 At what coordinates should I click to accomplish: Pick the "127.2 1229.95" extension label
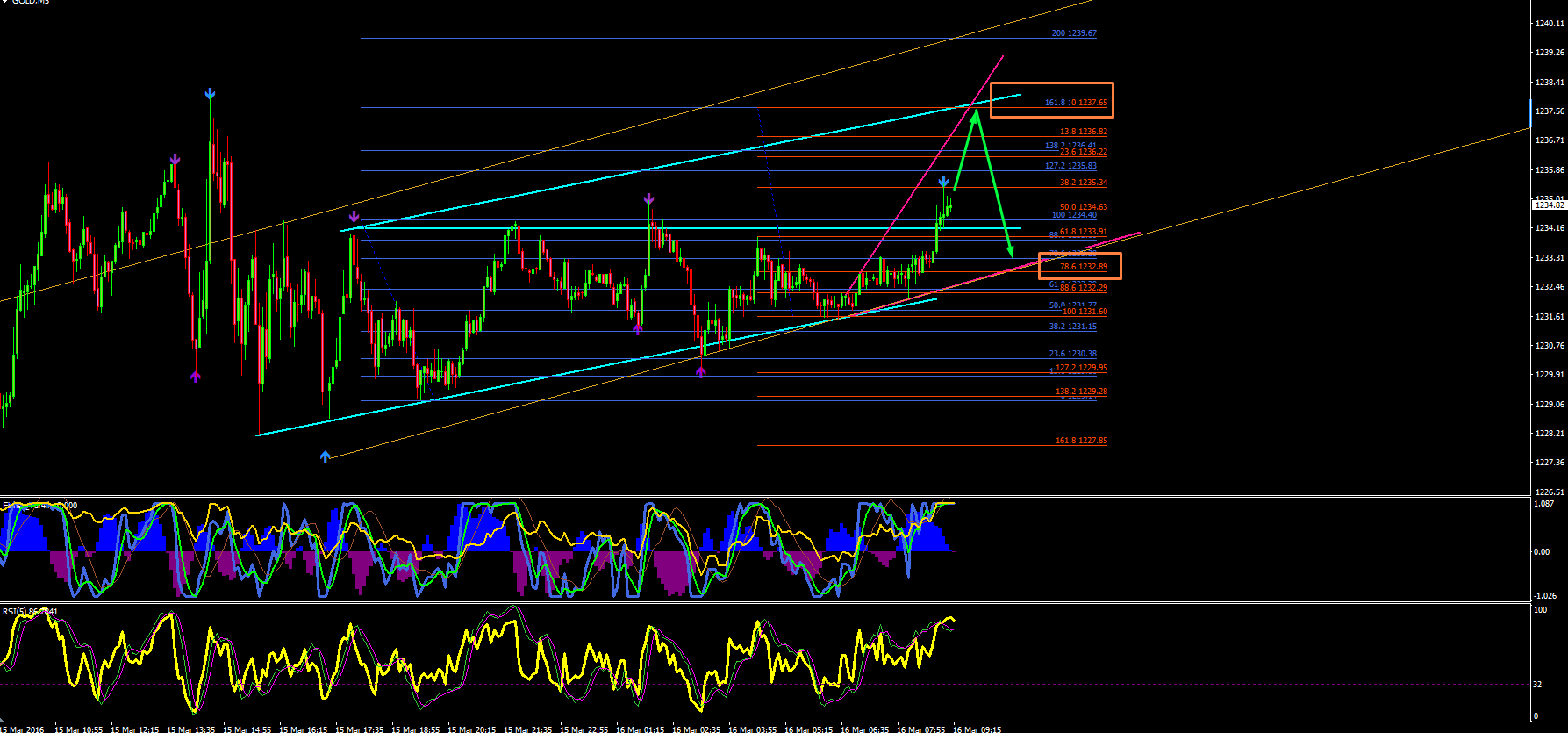pos(1081,368)
